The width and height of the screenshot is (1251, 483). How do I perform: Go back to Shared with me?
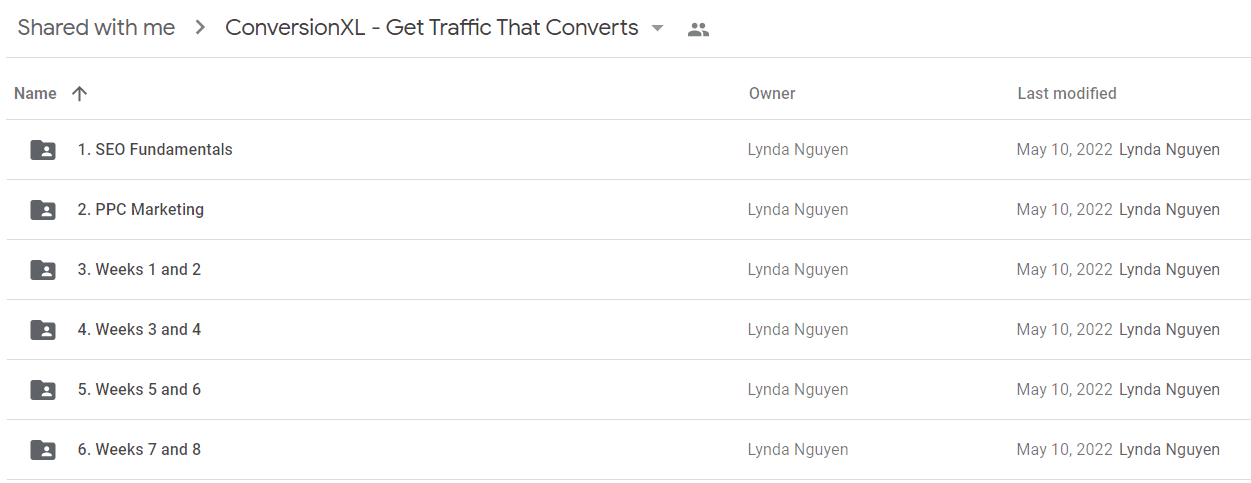tap(96, 28)
